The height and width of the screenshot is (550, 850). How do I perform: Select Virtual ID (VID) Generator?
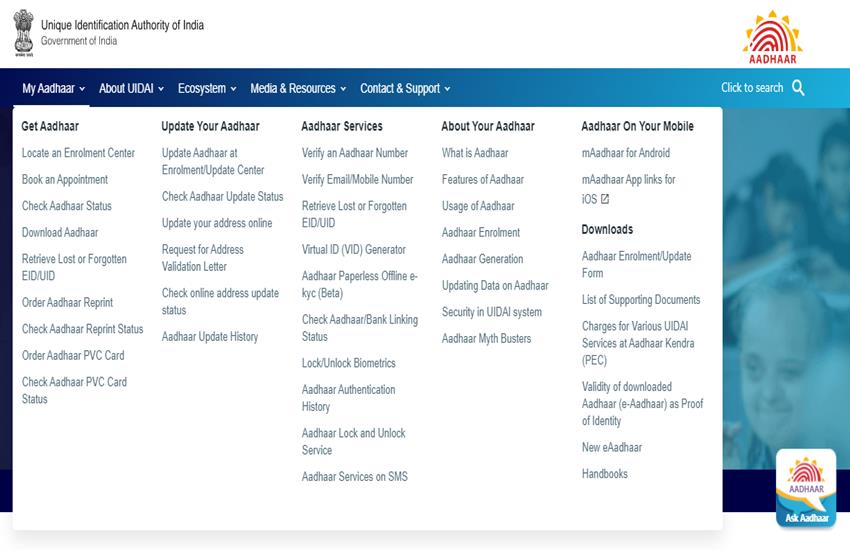[x=354, y=250]
